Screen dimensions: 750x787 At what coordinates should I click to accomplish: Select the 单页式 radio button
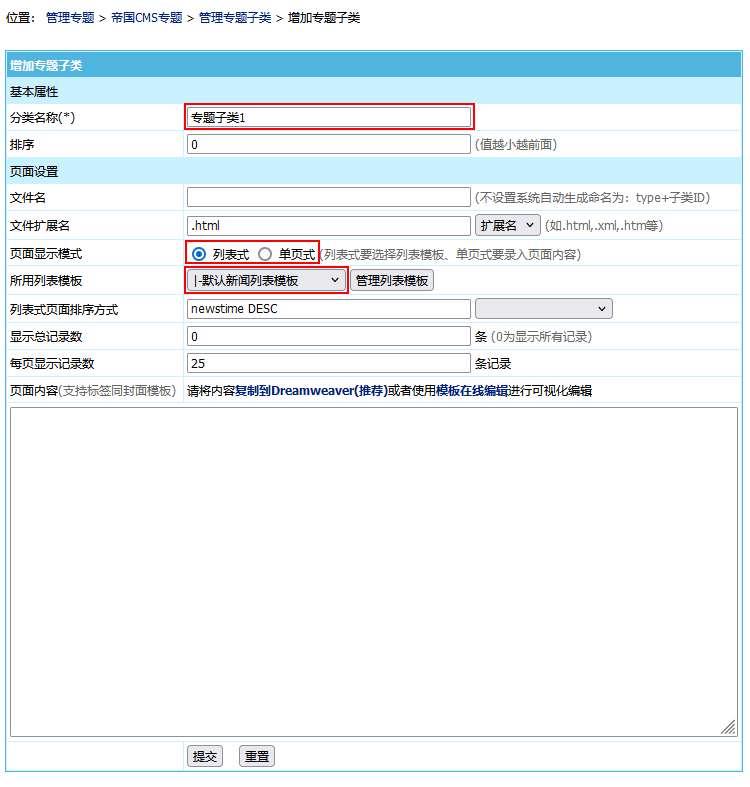click(x=265, y=254)
